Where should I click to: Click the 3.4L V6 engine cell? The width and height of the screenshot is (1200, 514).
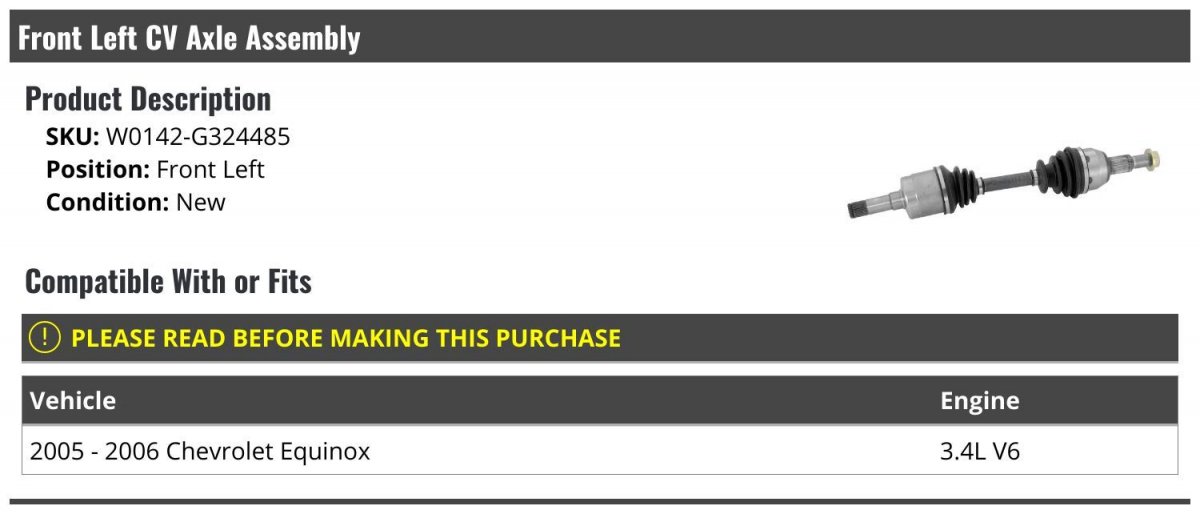point(979,451)
